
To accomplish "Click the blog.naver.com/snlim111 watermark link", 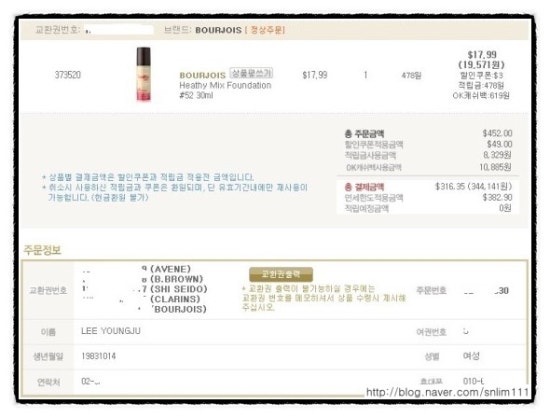I will pos(447,392).
